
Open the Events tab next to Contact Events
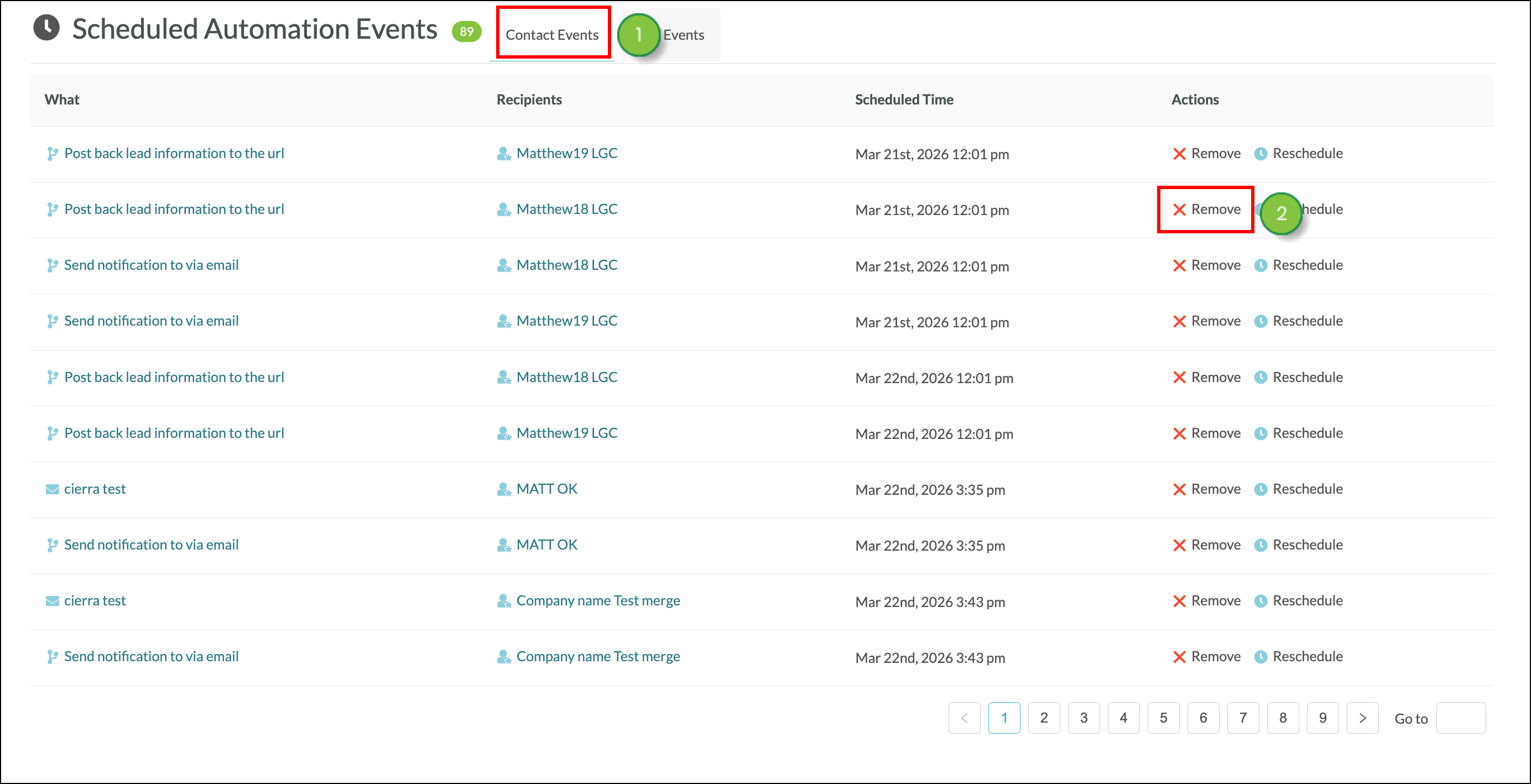click(684, 34)
